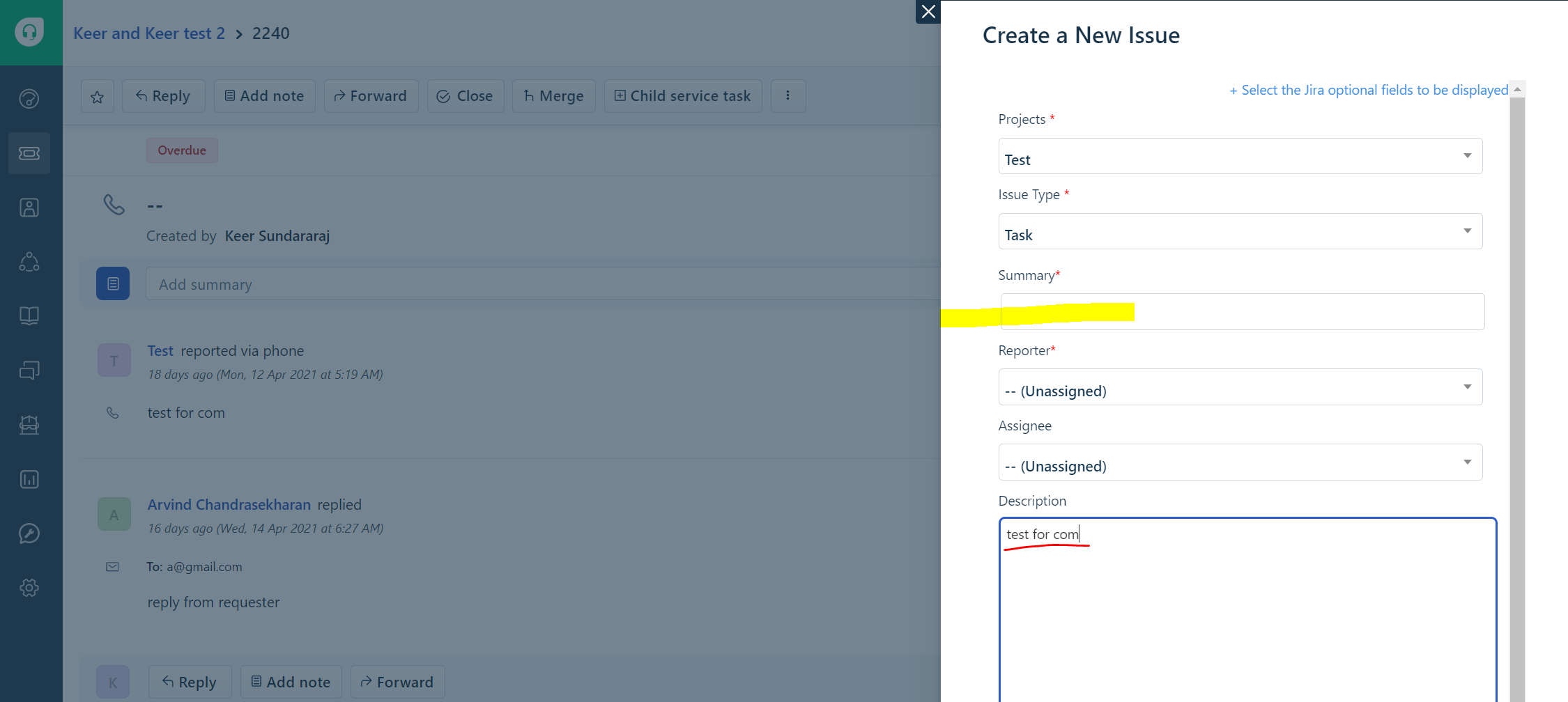Click Select the Jira optional fields link

pyautogui.click(x=1369, y=90)
